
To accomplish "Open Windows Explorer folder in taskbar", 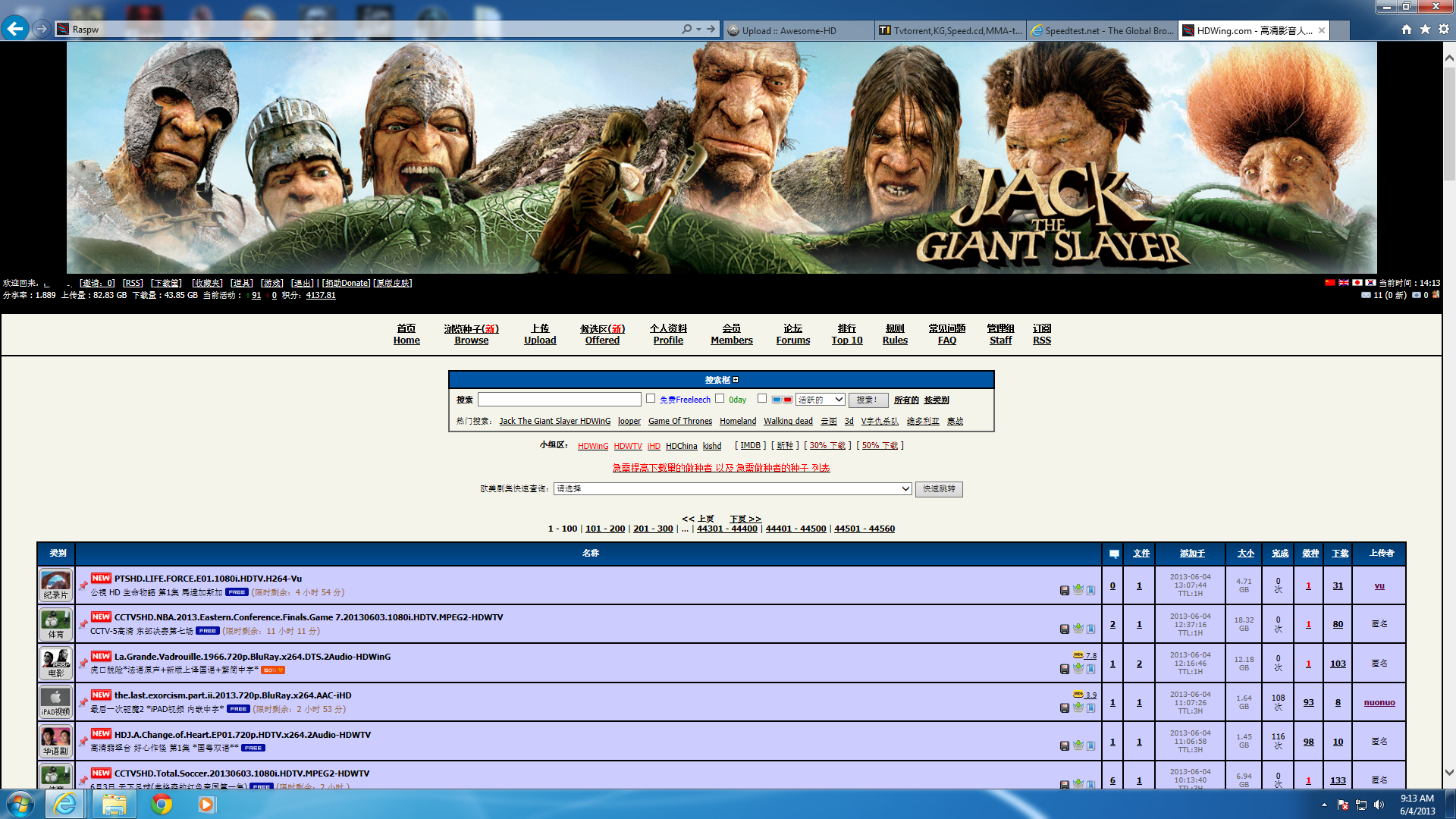I will (x=114, y=804).
